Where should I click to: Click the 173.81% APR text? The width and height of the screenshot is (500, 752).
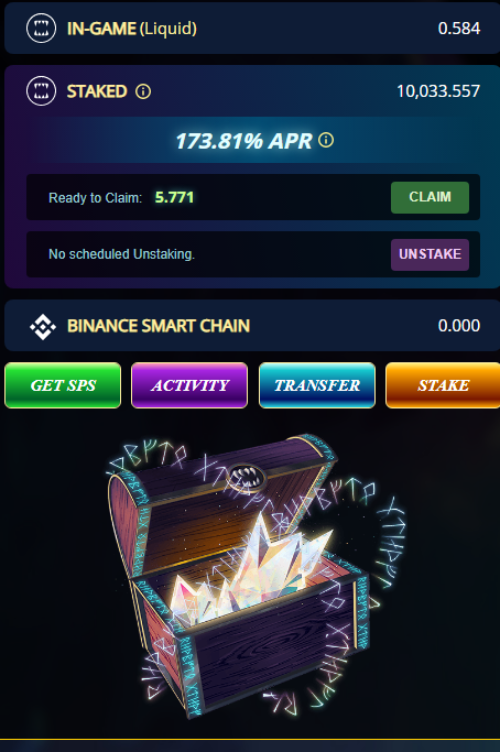pos(244,141)
